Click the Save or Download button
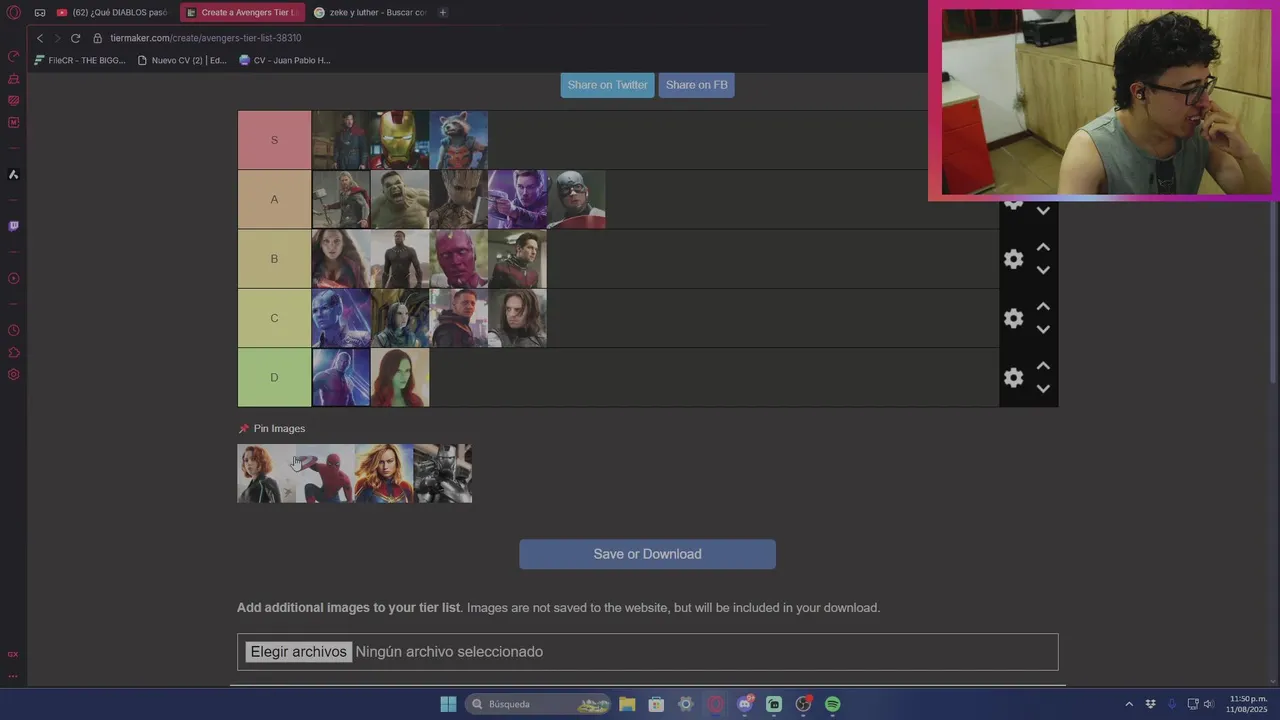 pos(647,554)
